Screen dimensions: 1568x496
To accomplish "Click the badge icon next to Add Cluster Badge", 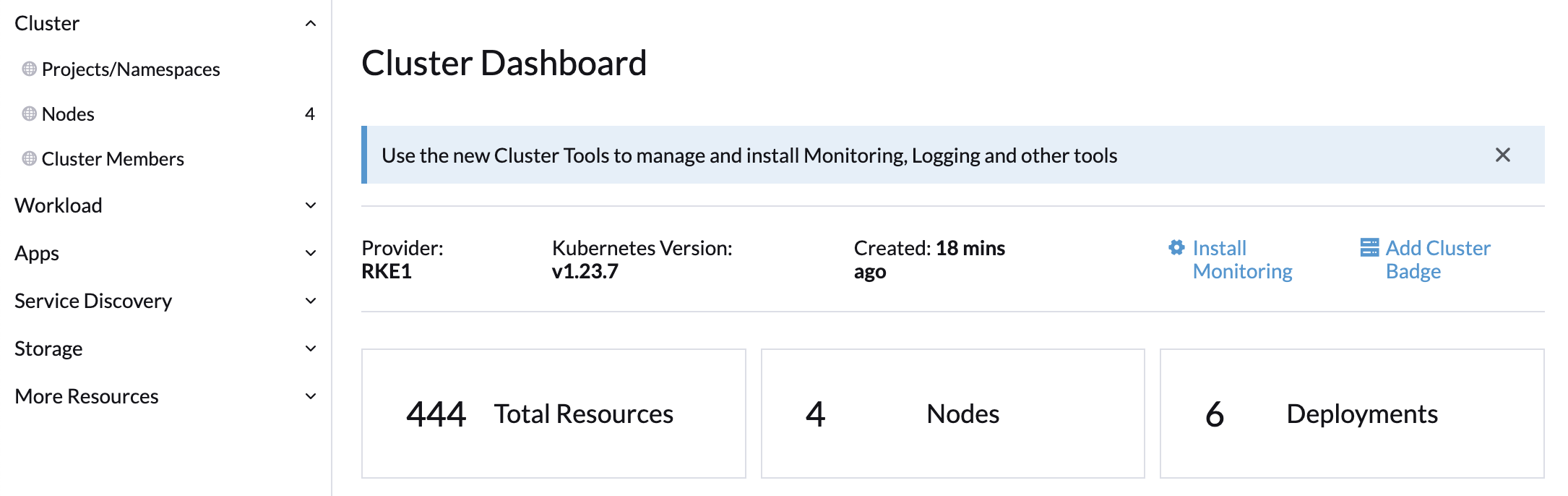I will point(1369,247).
